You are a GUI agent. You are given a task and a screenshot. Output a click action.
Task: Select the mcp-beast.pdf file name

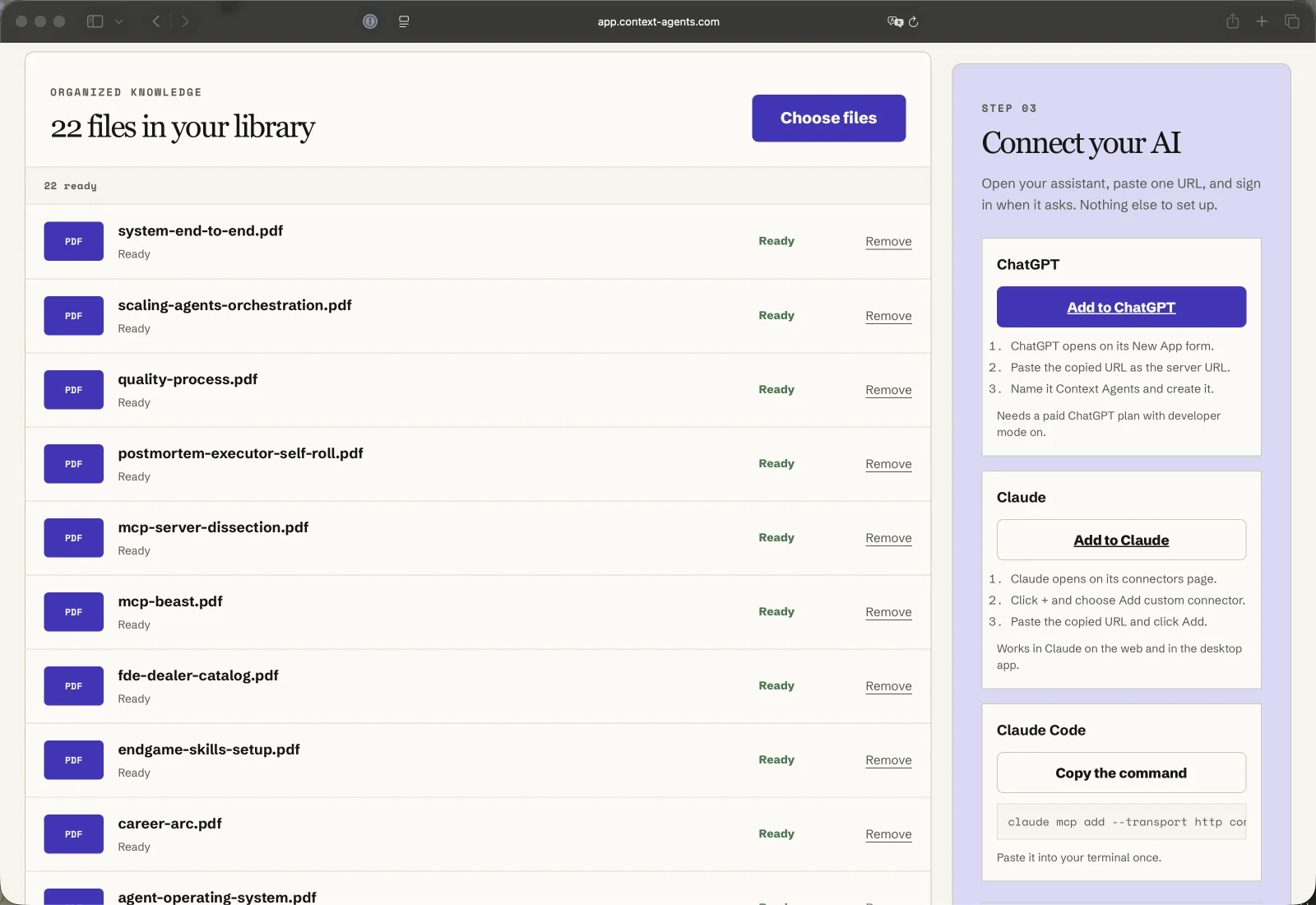(170, 601)
